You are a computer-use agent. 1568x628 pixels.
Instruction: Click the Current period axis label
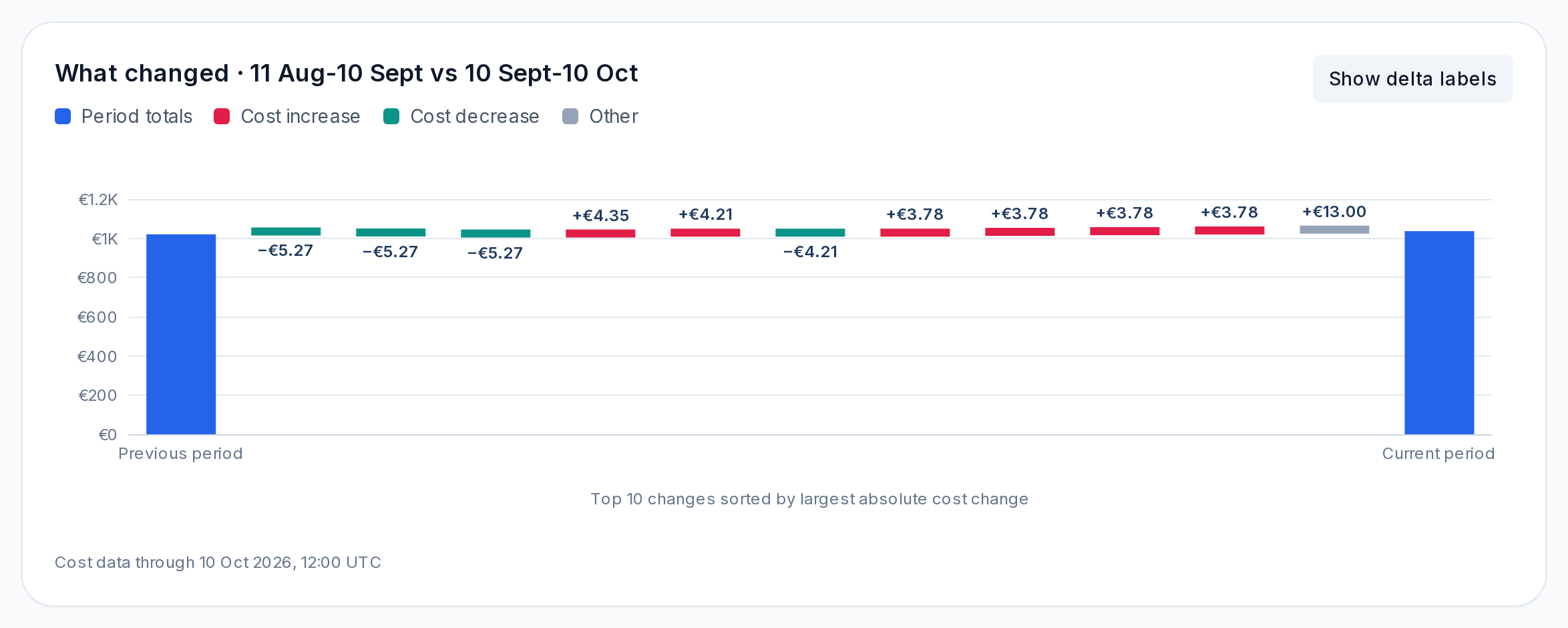pyautogui.click(x=1438, y=454)
